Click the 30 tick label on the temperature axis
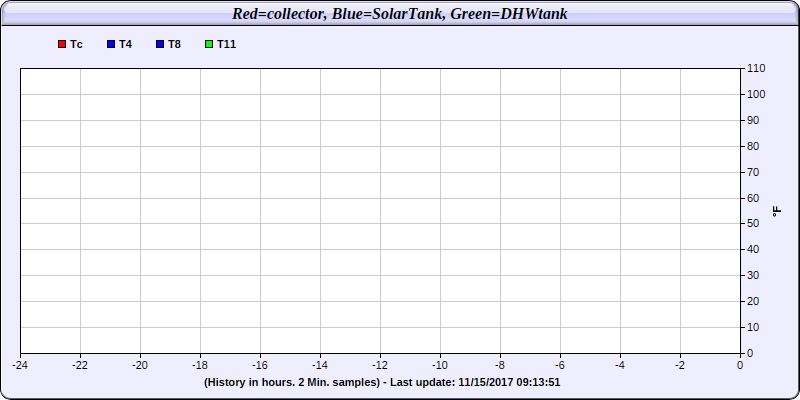The width and height of the screenshot is (800, 400). [753, 276]
